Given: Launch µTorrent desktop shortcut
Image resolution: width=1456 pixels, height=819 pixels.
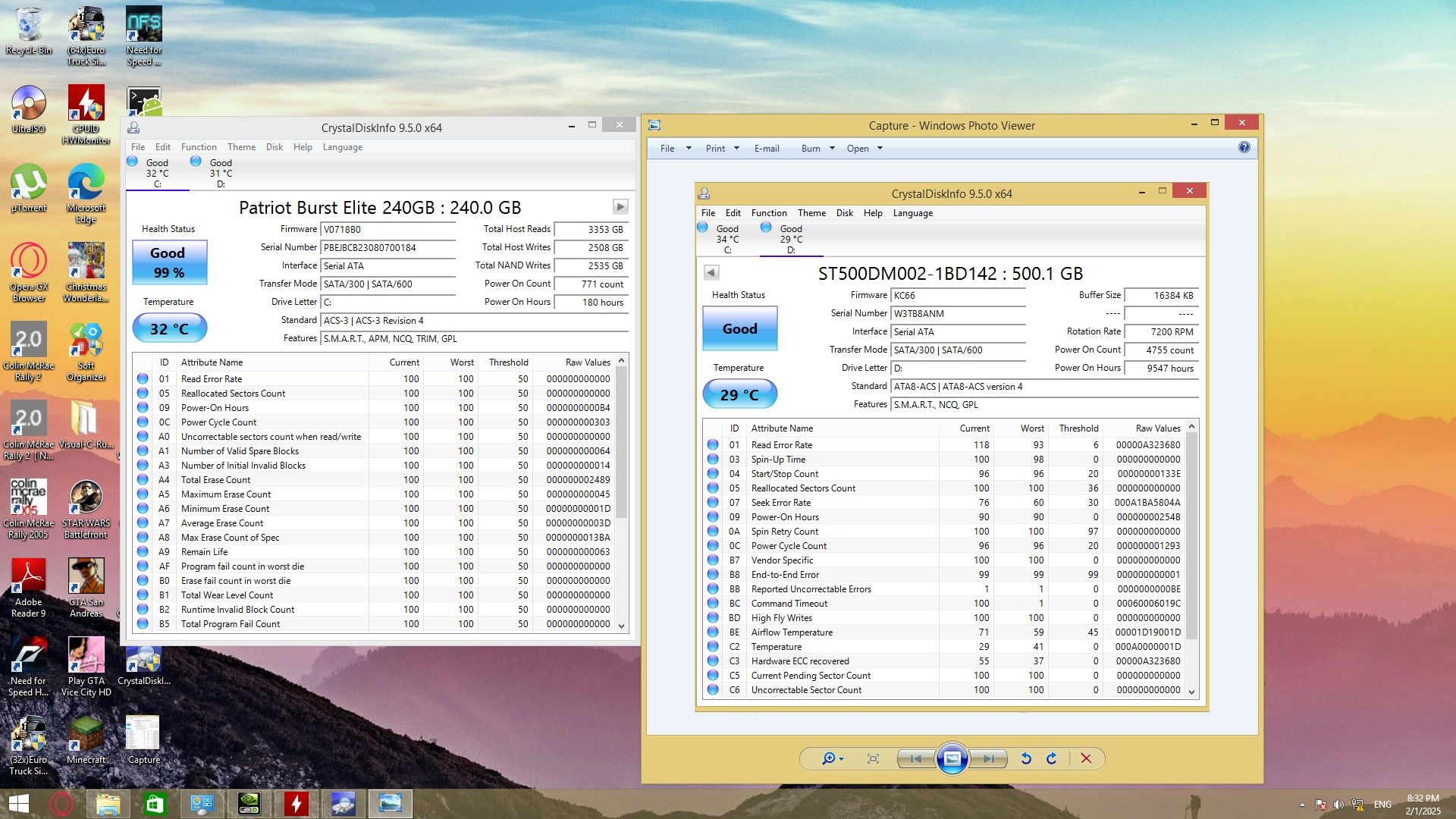Looking at the screenshot, I should pyautogui.click(x=29, y=189).
